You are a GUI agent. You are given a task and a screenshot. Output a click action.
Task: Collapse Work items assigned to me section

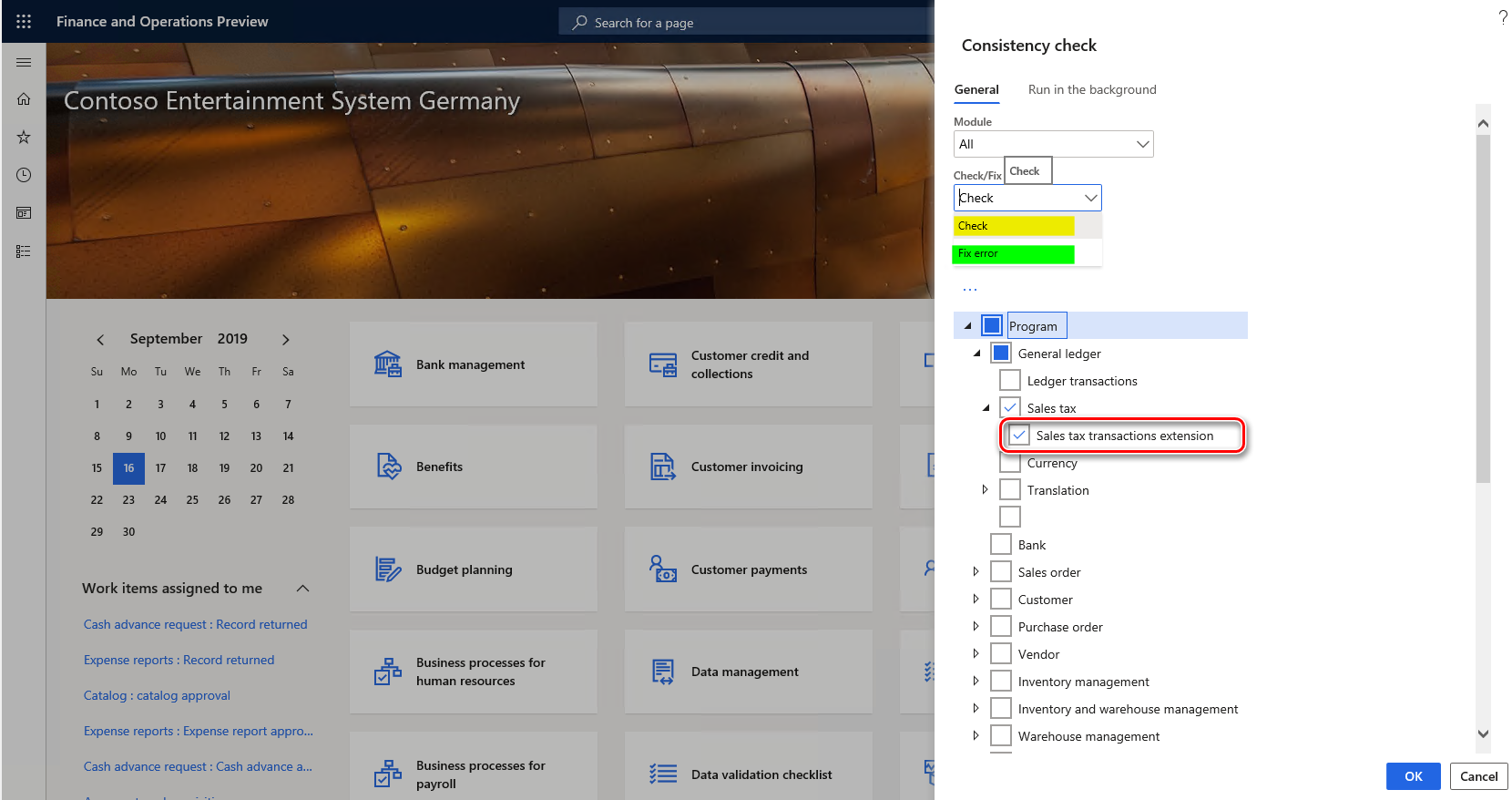tap(303, 589)
